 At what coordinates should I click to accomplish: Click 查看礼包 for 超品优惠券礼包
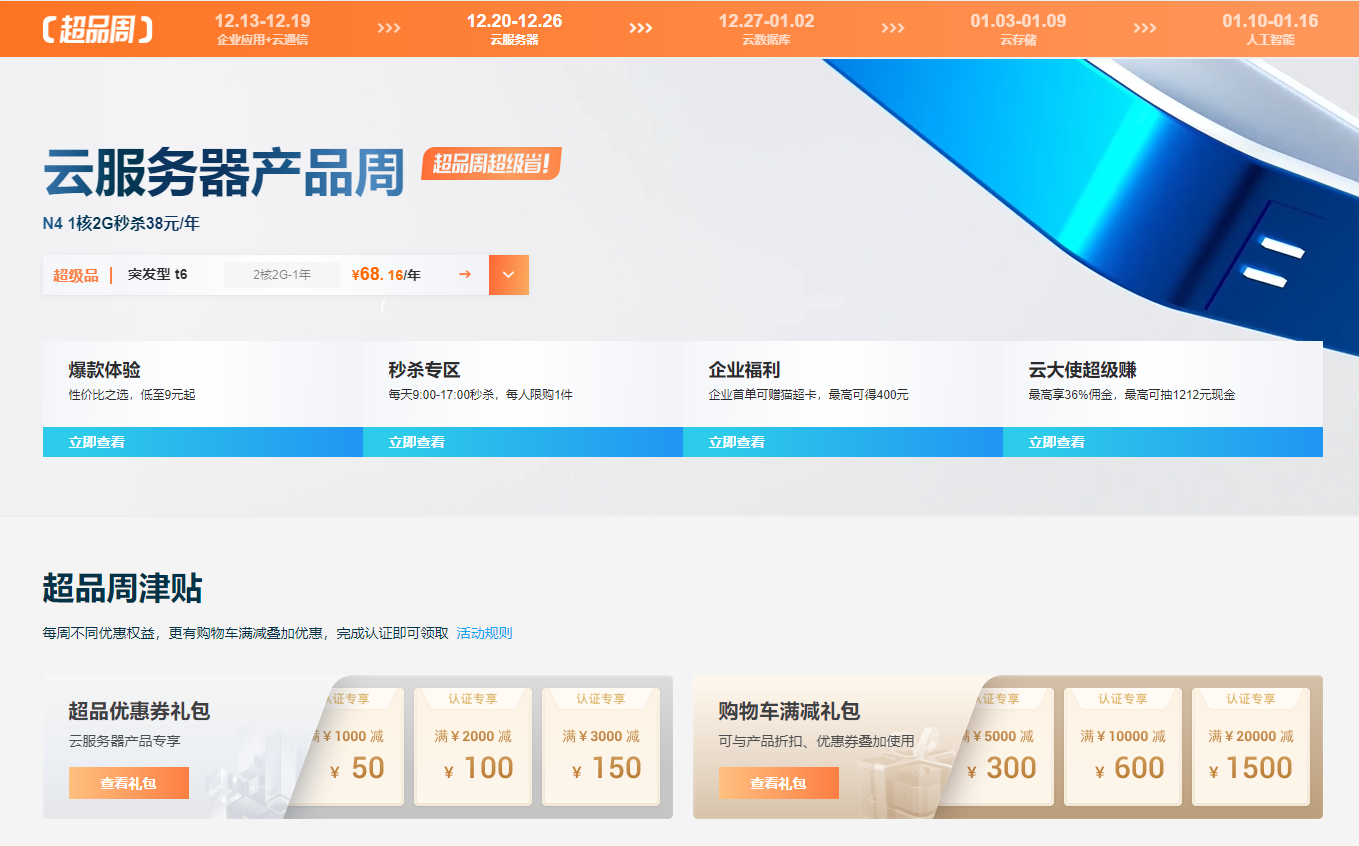click(x=129, y=783)
